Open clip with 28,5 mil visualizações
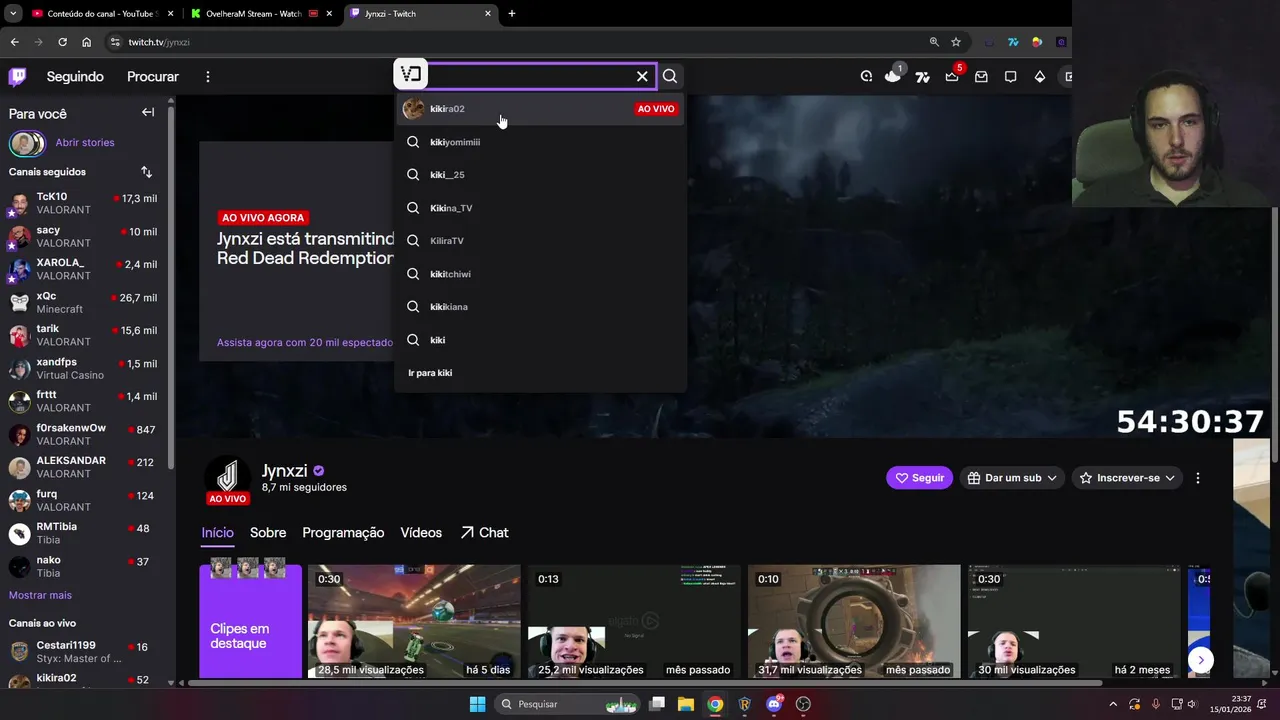This screenshot has width=1280, height=720. point(414,621)
